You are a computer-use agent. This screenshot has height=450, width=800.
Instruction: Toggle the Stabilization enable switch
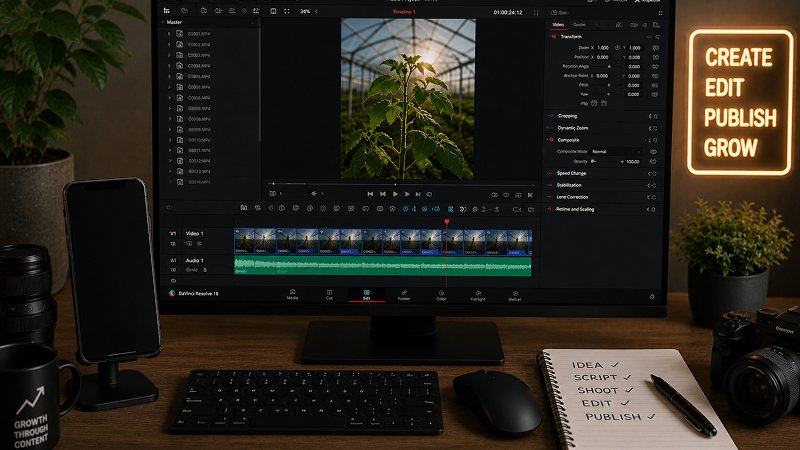[x=550, y=185]
